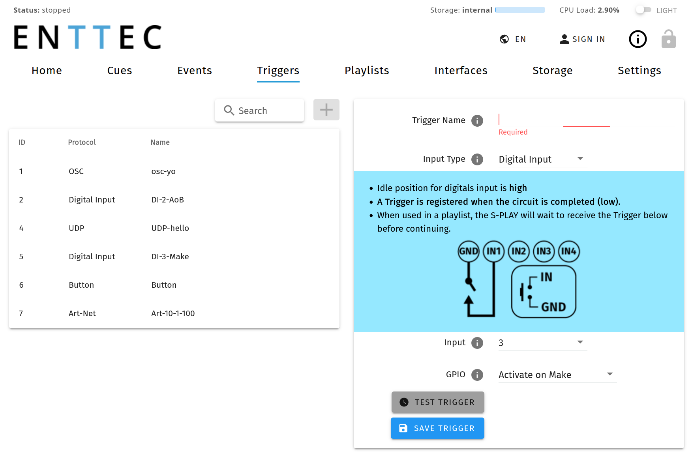Click the SAVE TRIGGER button
Image resolution: width=692 pixels, height=457 pixels.
[x=437, y=428]
